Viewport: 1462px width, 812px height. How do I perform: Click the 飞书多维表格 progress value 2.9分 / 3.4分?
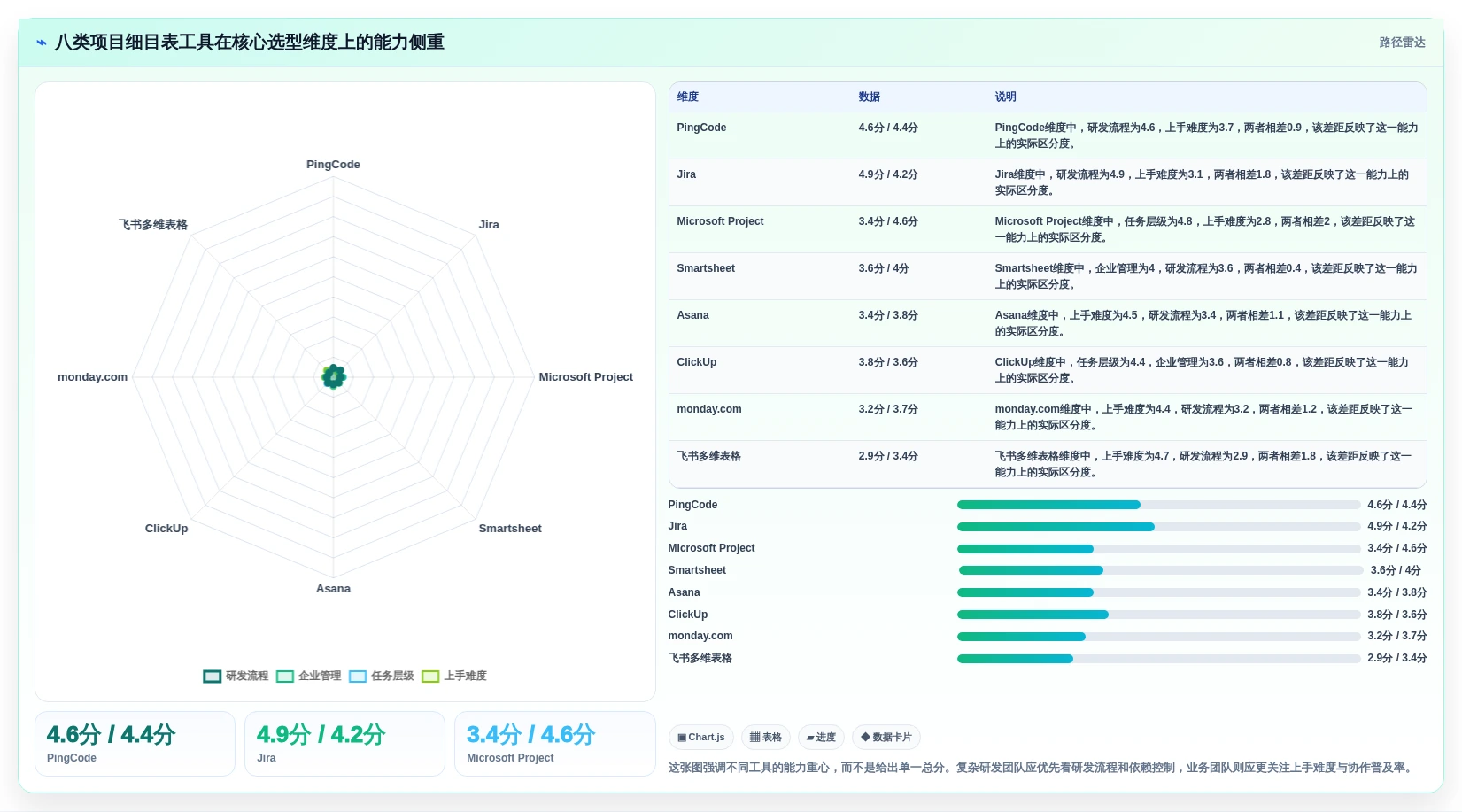(x=1396, y=658)
